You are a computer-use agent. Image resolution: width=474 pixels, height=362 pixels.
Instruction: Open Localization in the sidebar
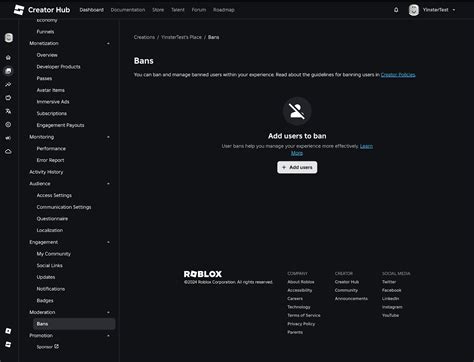tap(50, 230)
